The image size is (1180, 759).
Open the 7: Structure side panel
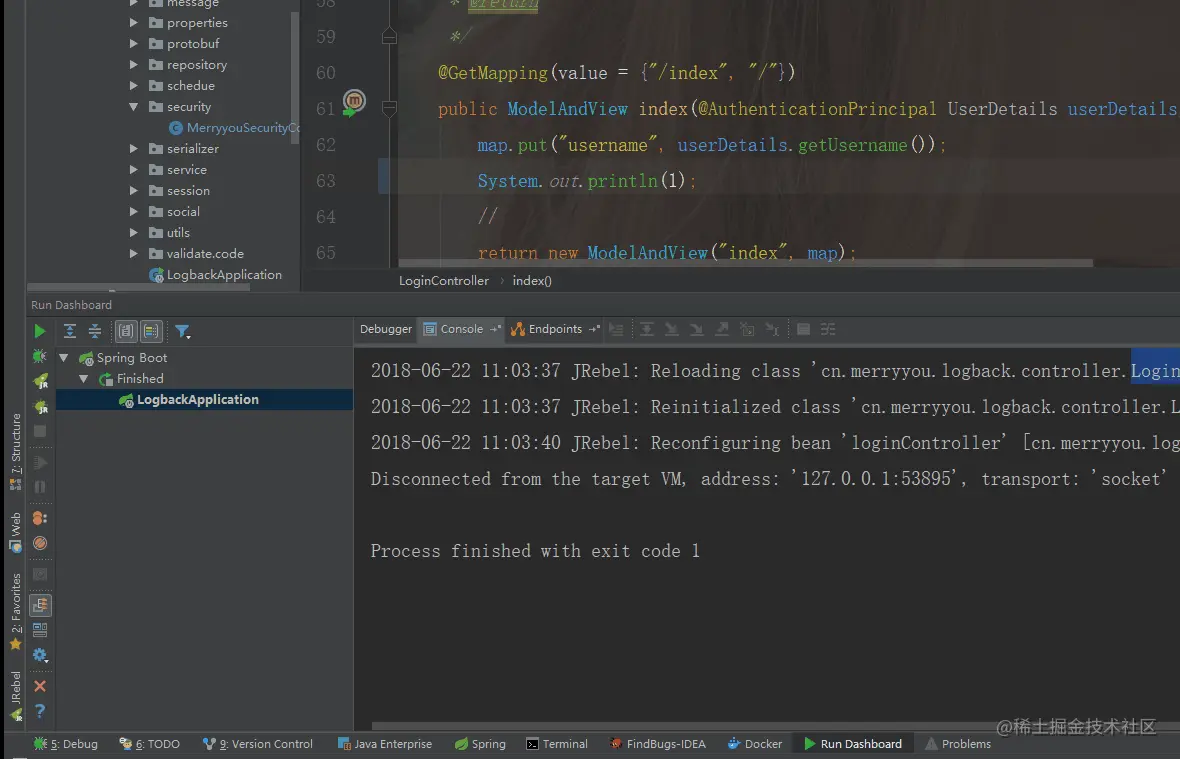coord(15,451)
